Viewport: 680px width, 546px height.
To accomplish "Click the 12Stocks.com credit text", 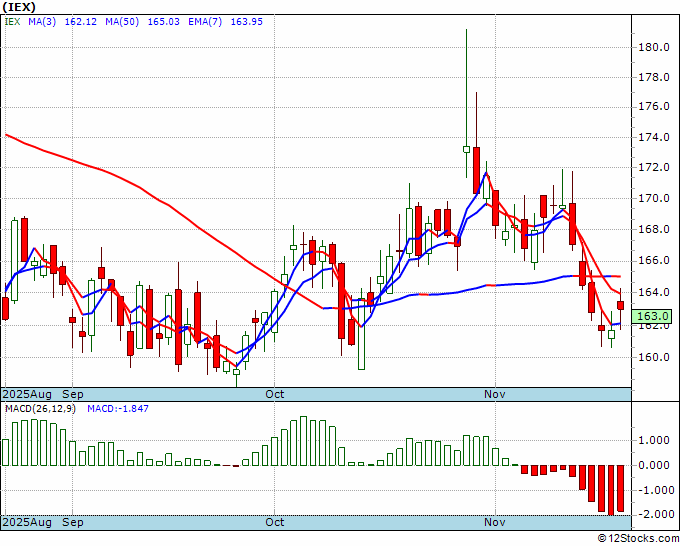I will point(638,539).
